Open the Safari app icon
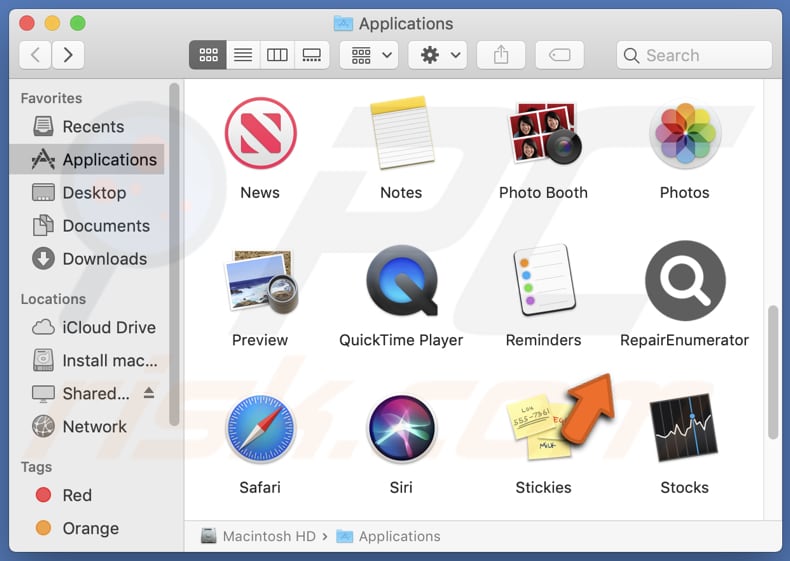The image size is (790, 561). pyautogui.click(x=260, y=428)
